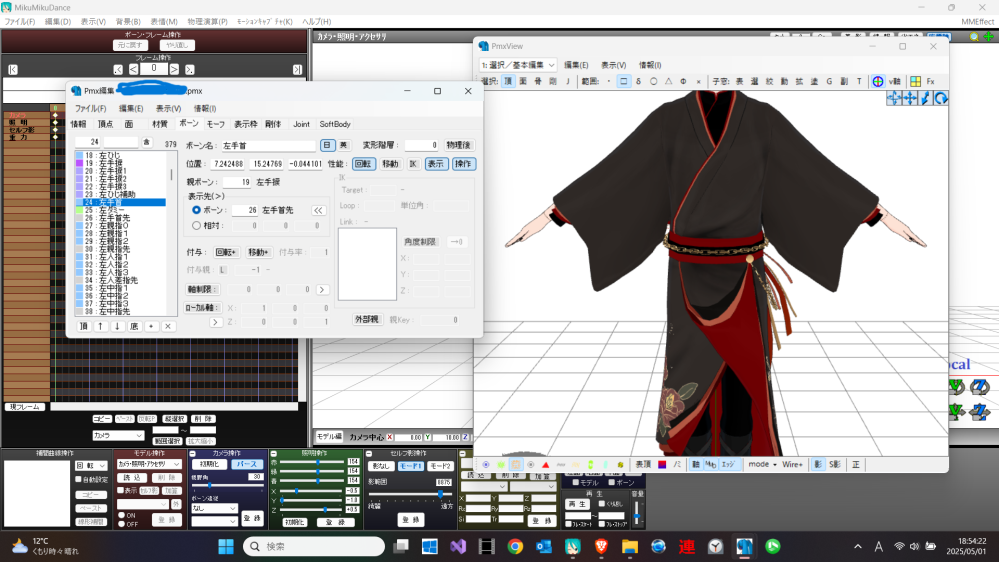Toggle blue circle vertex display icon

pyautogui.click(x=486, y=465)
